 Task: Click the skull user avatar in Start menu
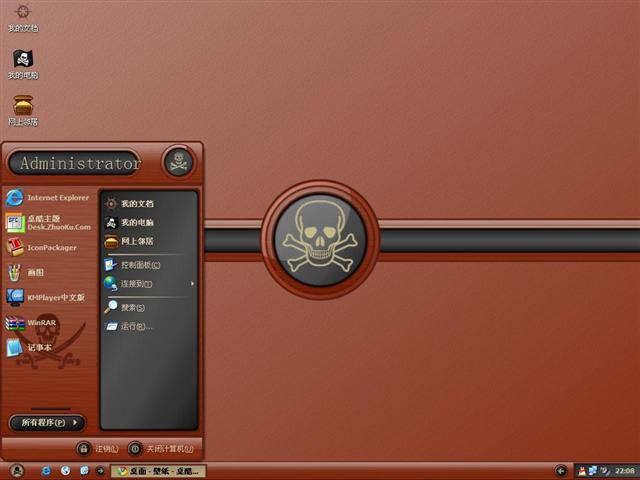pyautogui.click(x=178, y=162)
